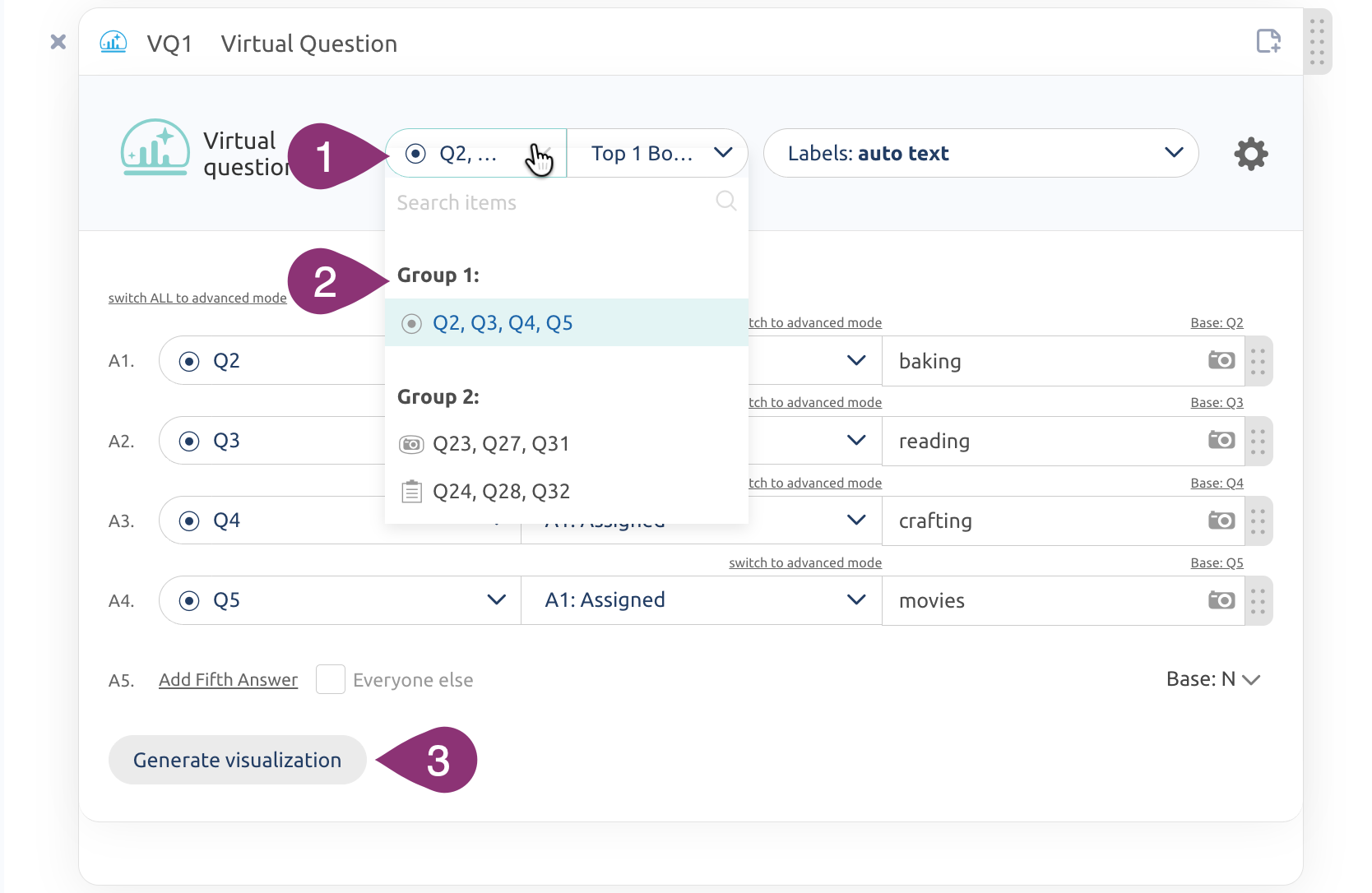Expand the Q5 question dropdown
The image size is (1372, 893).
[x=496, y=599]
